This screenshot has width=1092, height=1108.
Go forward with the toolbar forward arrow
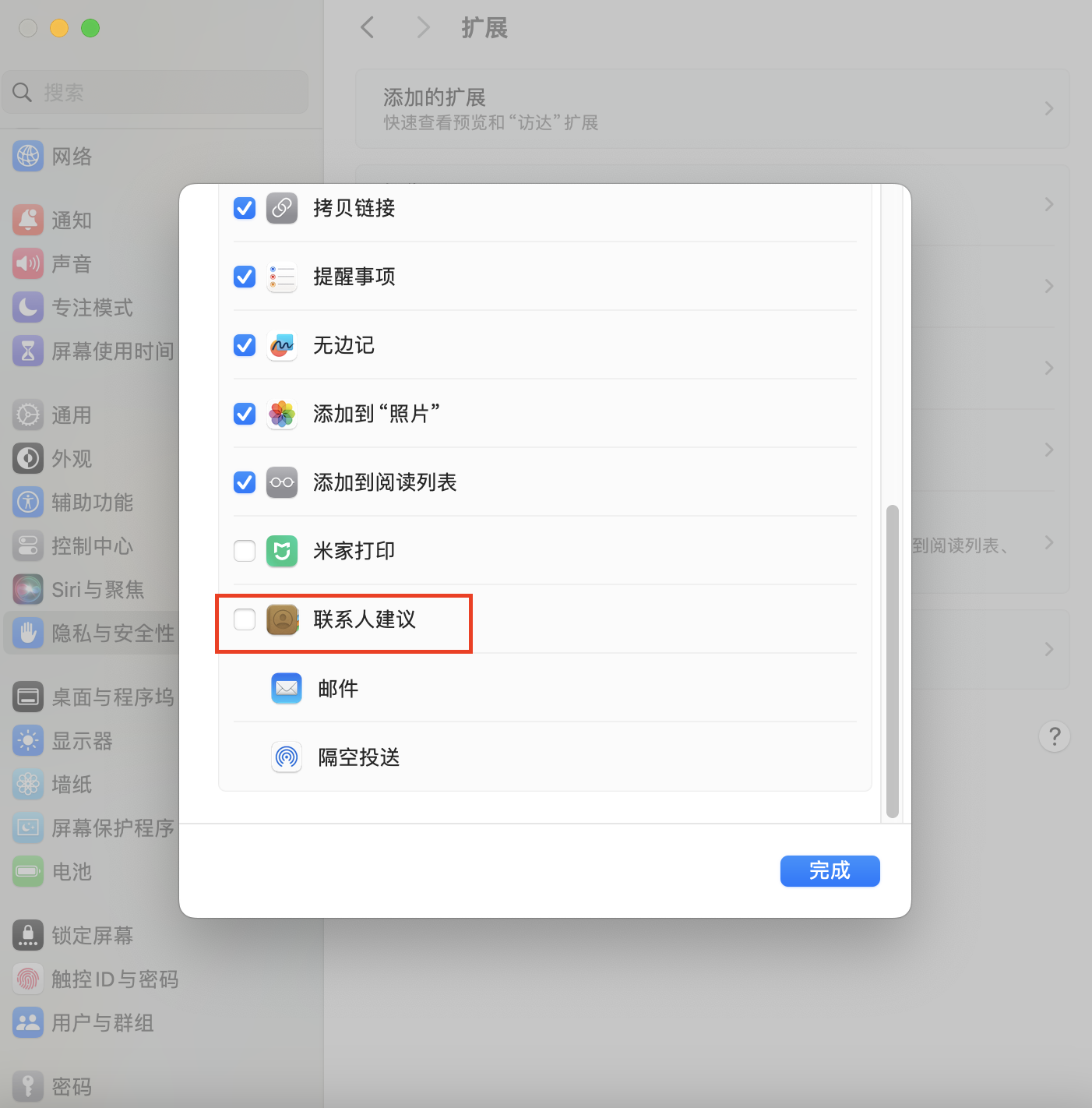(423, 28)
